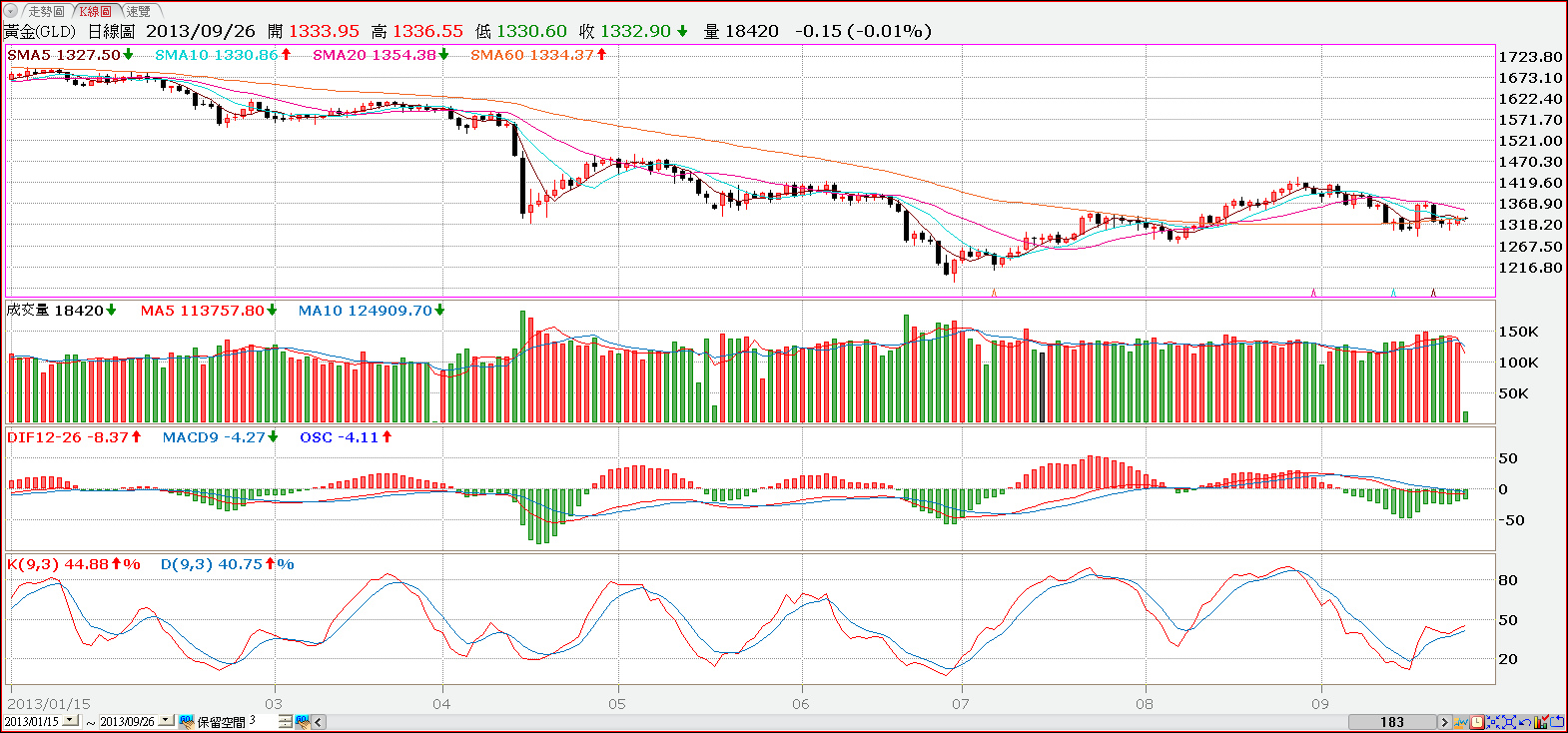Click the blue return arrow icon at bottom right
Screen dimensions: 1568x733
point(1557,722)
